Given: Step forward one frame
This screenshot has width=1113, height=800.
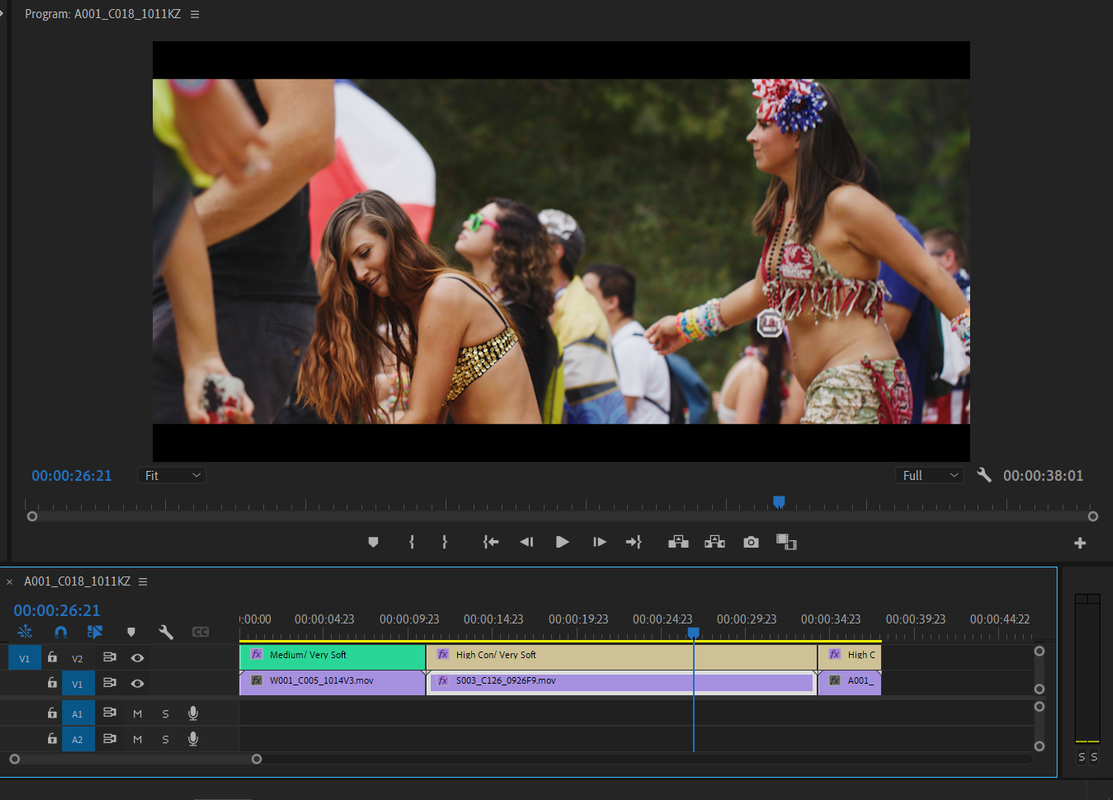Looking at the screenshot, I should click(x=599, y=542).
